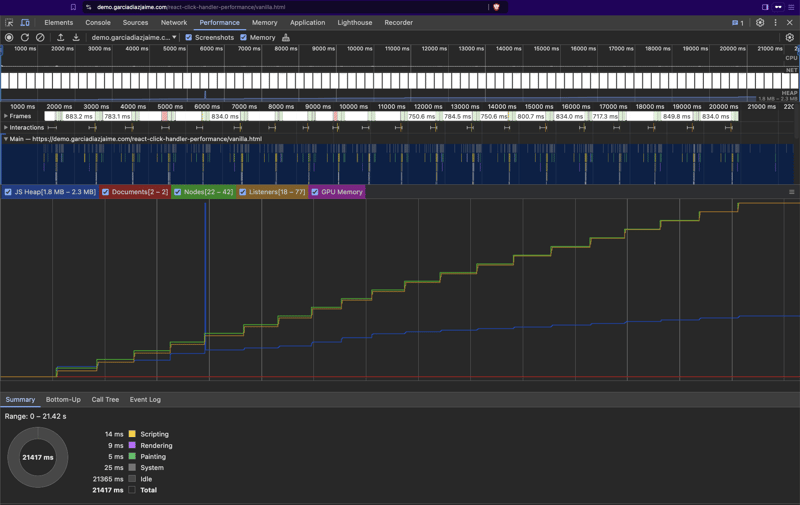Uncheck the Memory checkbox in toolbar
The image size is (800, 505).
[x=243, y=37]
